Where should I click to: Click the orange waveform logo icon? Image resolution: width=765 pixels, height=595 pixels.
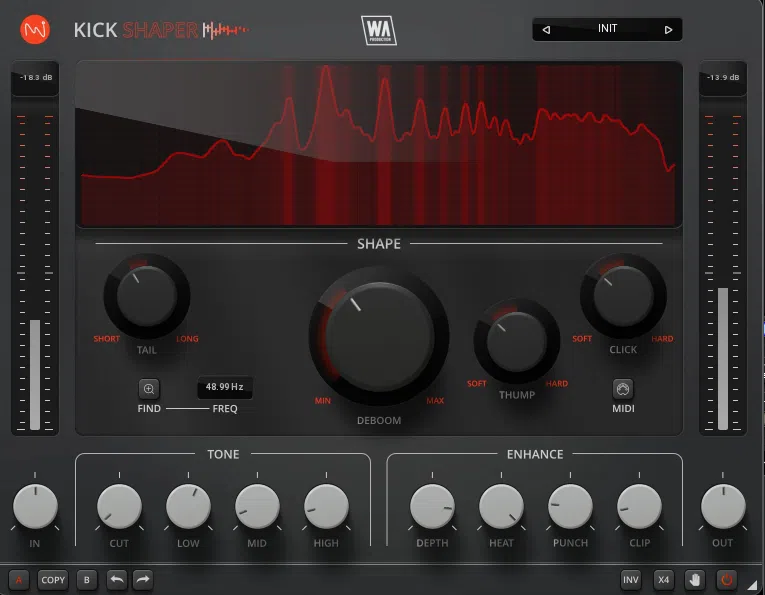[x=35, y=30]
